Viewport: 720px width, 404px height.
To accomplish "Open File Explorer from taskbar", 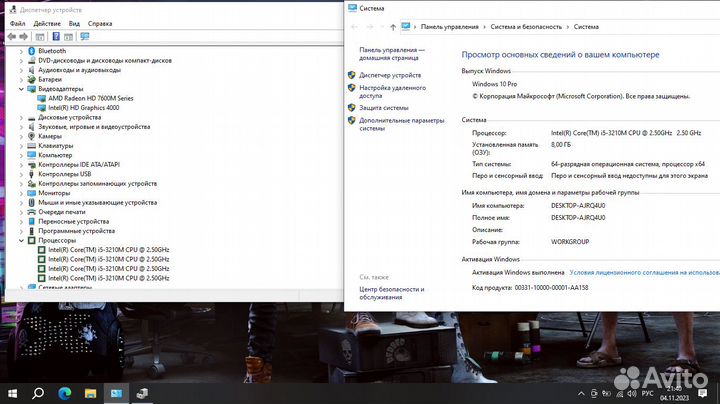I will 90,393.
